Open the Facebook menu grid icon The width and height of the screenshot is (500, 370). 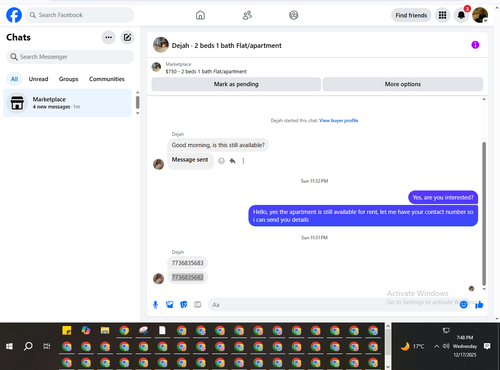[442, 15]
